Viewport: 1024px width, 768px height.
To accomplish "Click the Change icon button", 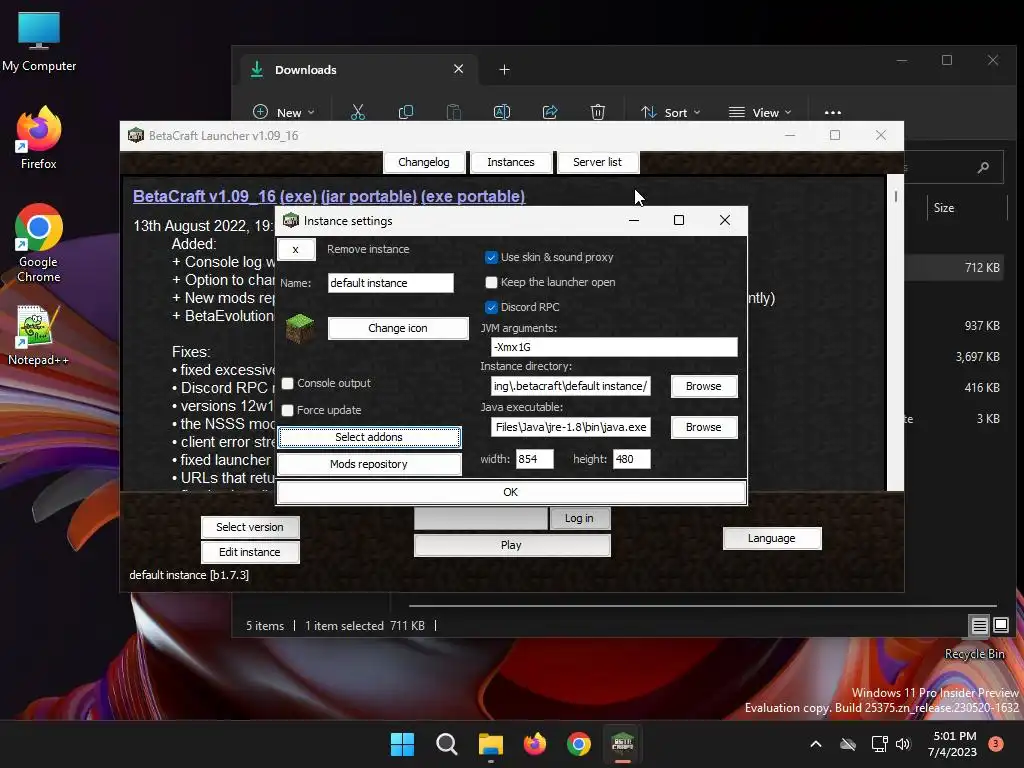I will coord(398,328).
